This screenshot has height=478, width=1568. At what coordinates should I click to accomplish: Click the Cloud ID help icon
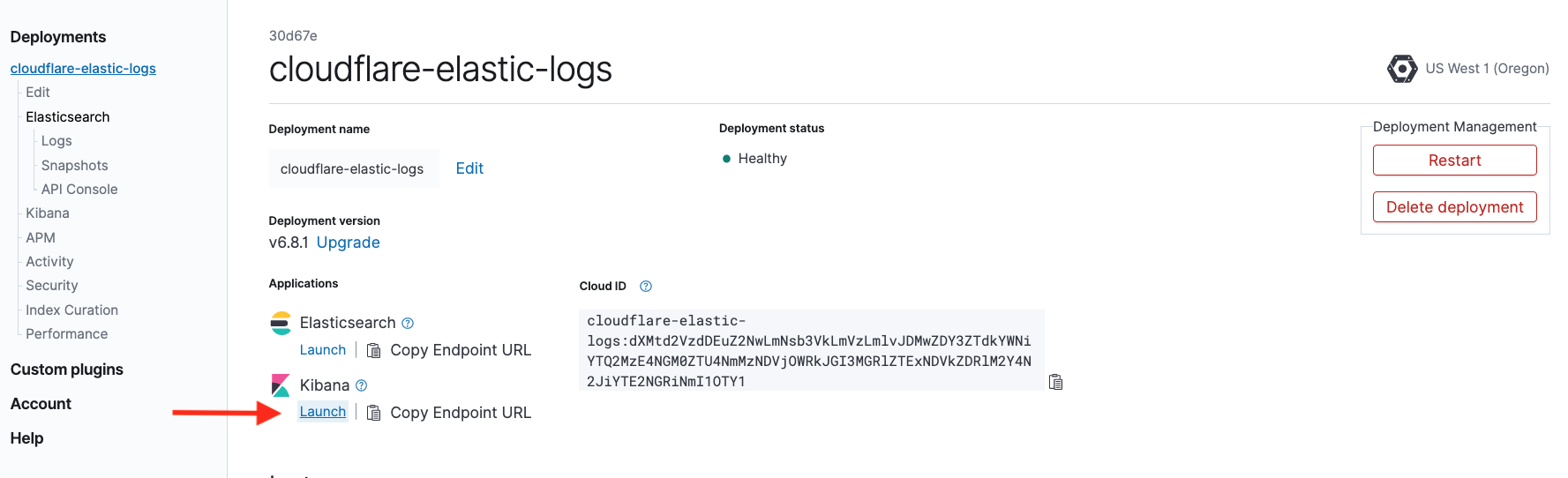(646, 287)
